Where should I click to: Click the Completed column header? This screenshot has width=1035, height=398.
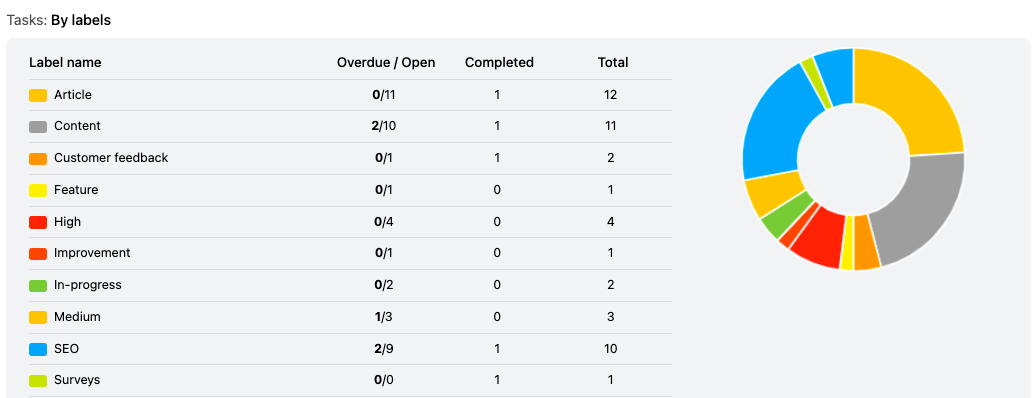pyautogui.click(x=499, y=63)
